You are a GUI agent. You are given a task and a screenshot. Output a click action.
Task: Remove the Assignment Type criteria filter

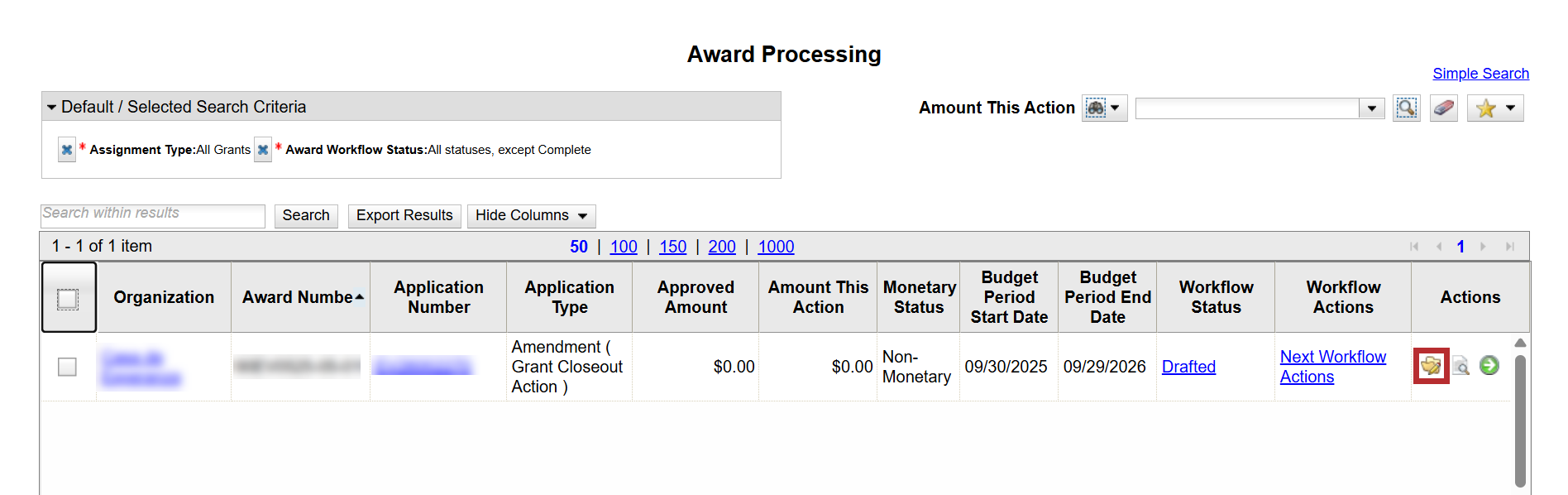(67, 150)
